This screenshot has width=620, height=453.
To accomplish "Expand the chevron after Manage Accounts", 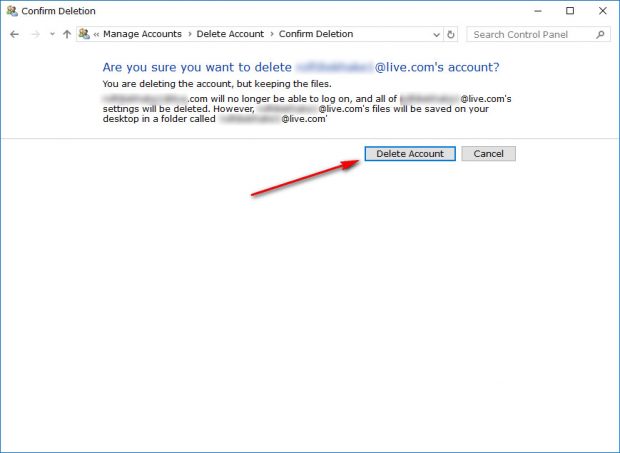I will 190,34.
